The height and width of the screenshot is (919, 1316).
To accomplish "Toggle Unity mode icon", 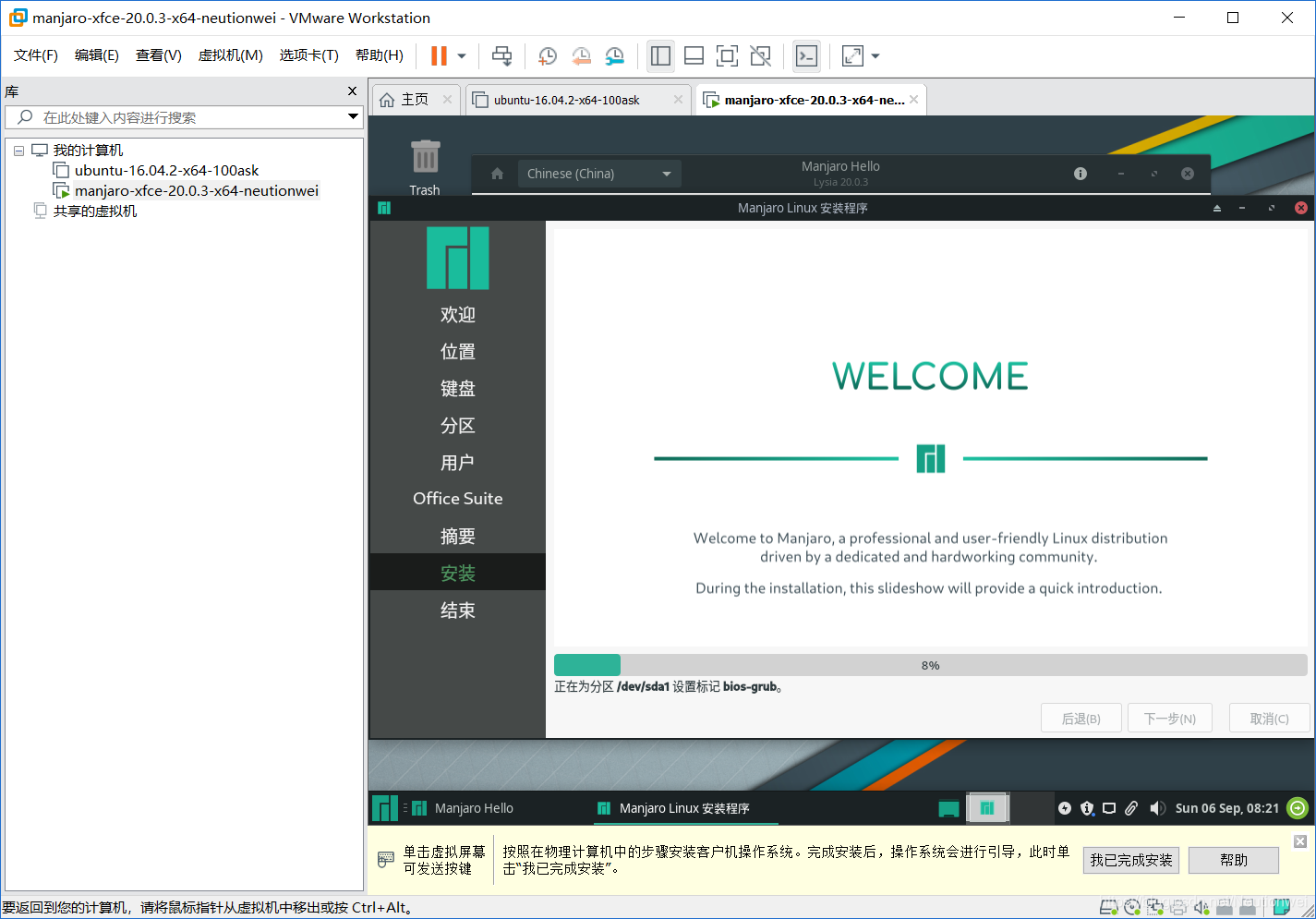I will [760, 56].
